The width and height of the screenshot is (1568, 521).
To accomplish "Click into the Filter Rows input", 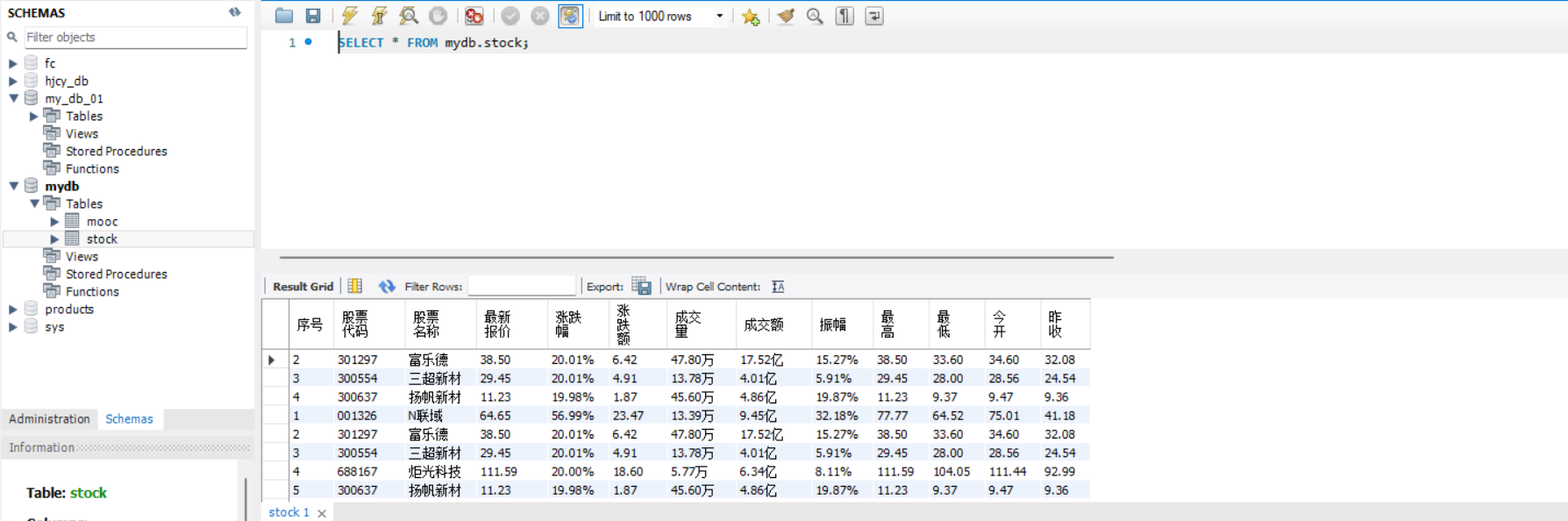I will (522, 286).
